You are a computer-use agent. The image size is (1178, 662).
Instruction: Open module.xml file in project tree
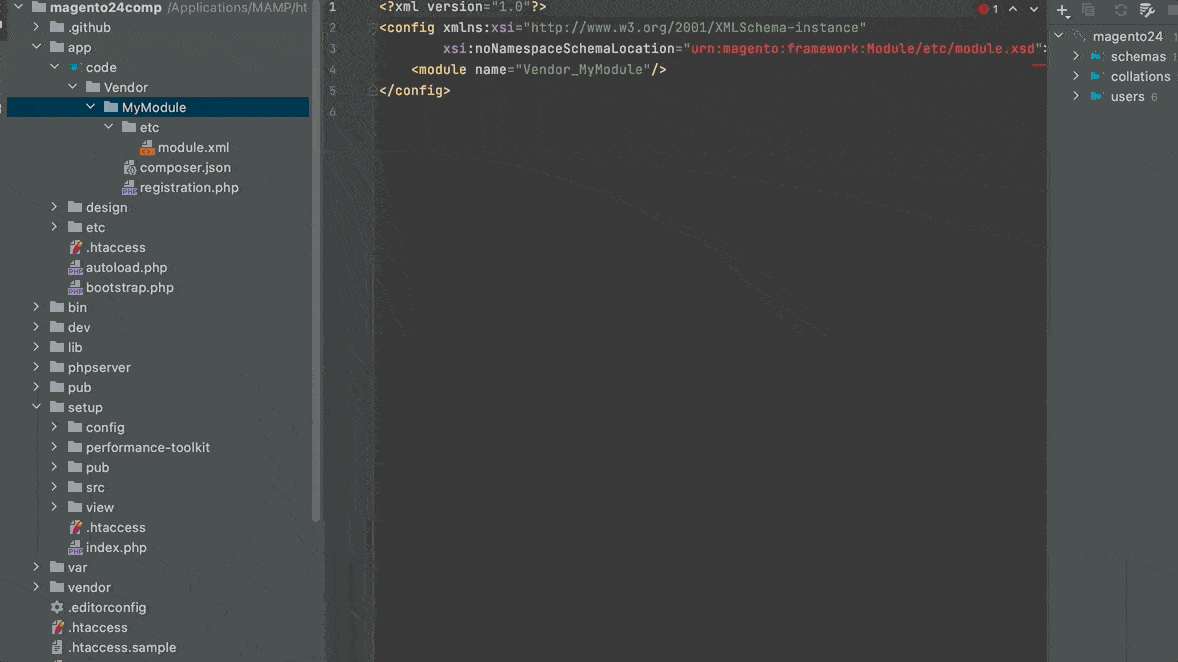pyautogui.click(x=193, y=147)
